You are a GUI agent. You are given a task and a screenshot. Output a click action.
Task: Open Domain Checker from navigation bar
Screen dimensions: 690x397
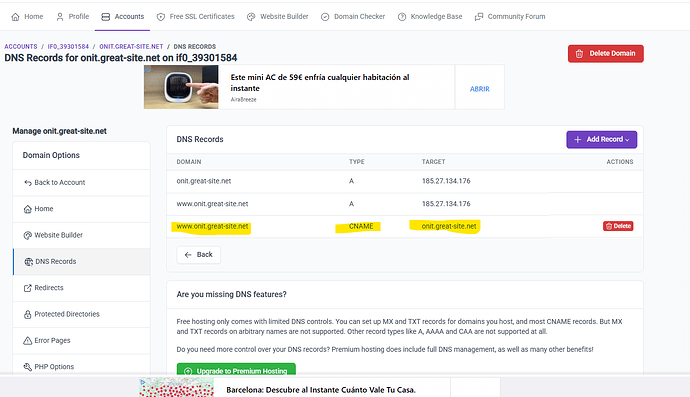point(353,17)
